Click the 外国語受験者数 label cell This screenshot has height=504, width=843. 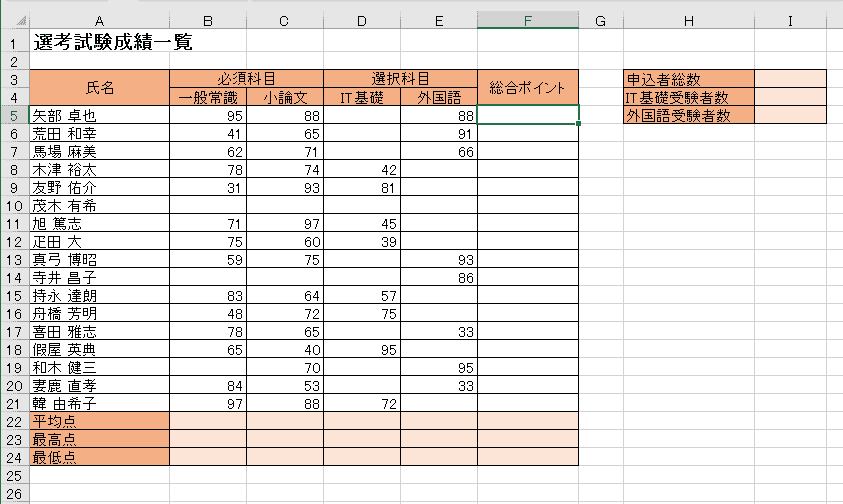(x=689, y=115)
